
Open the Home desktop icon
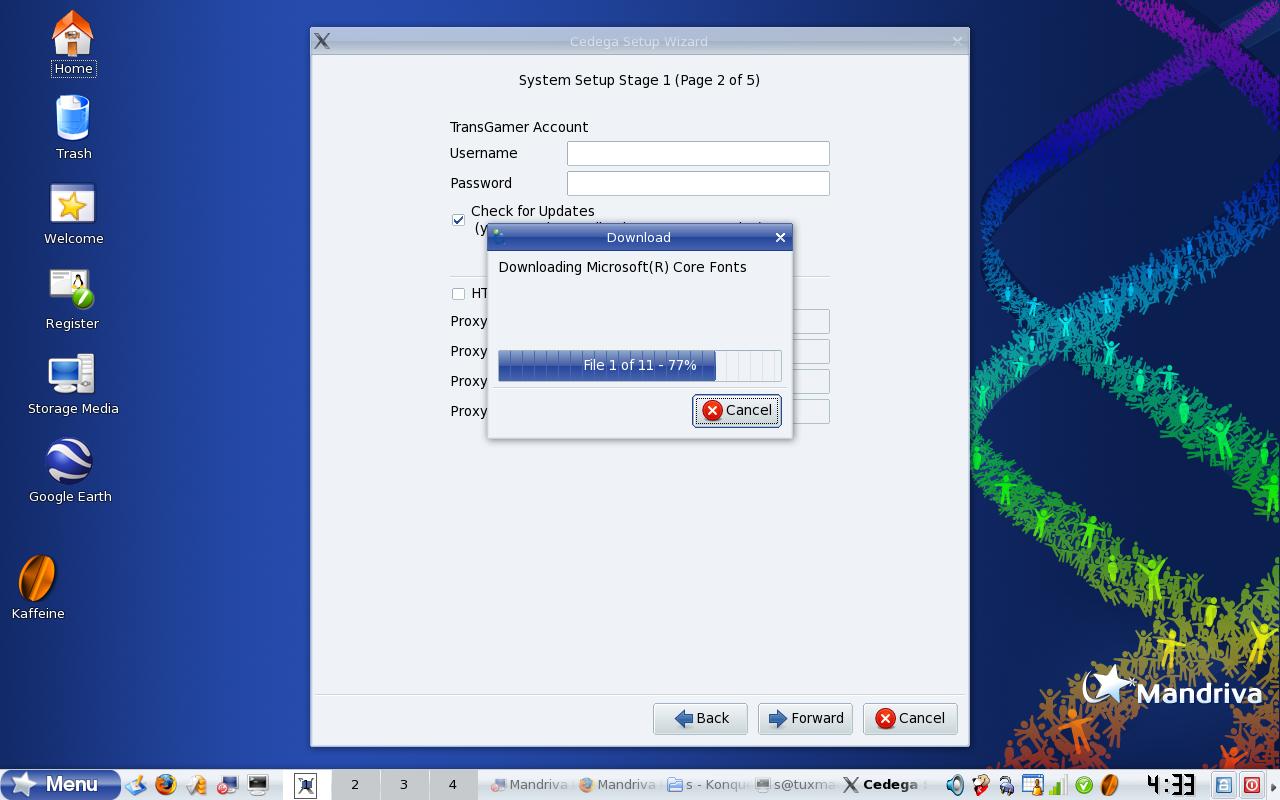point(73,44)
